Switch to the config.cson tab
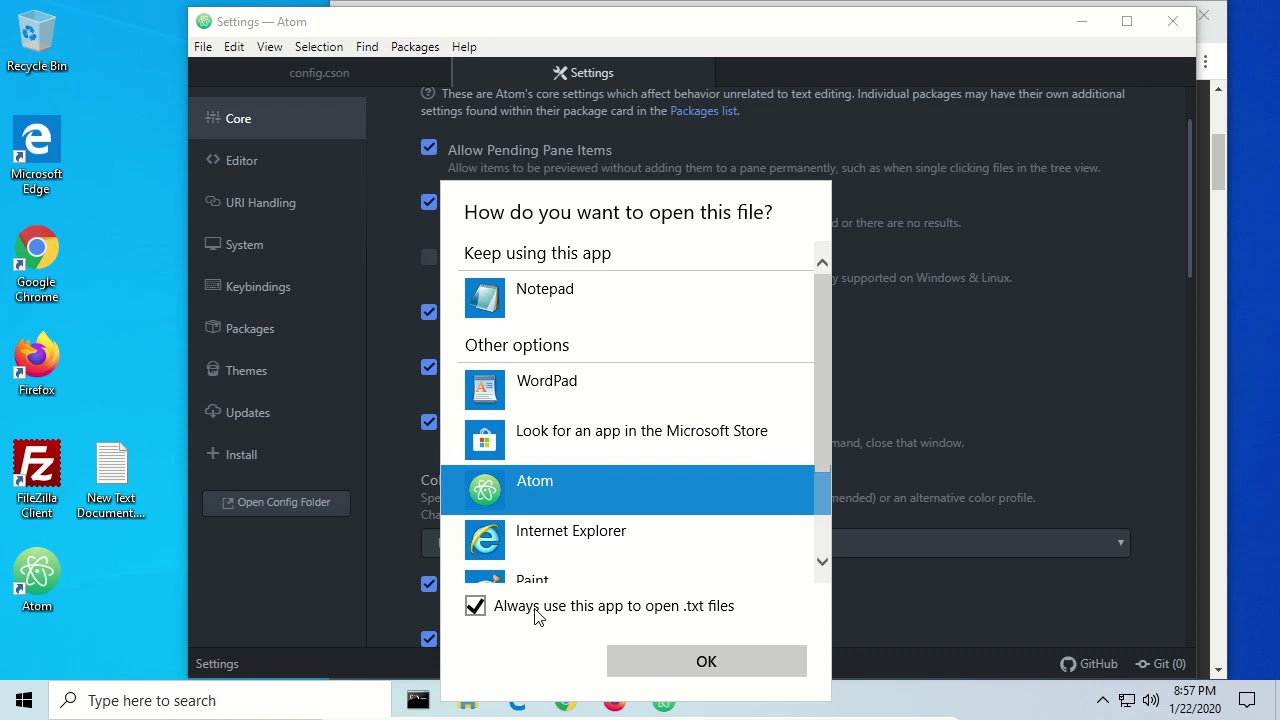 tap(319, 73)
